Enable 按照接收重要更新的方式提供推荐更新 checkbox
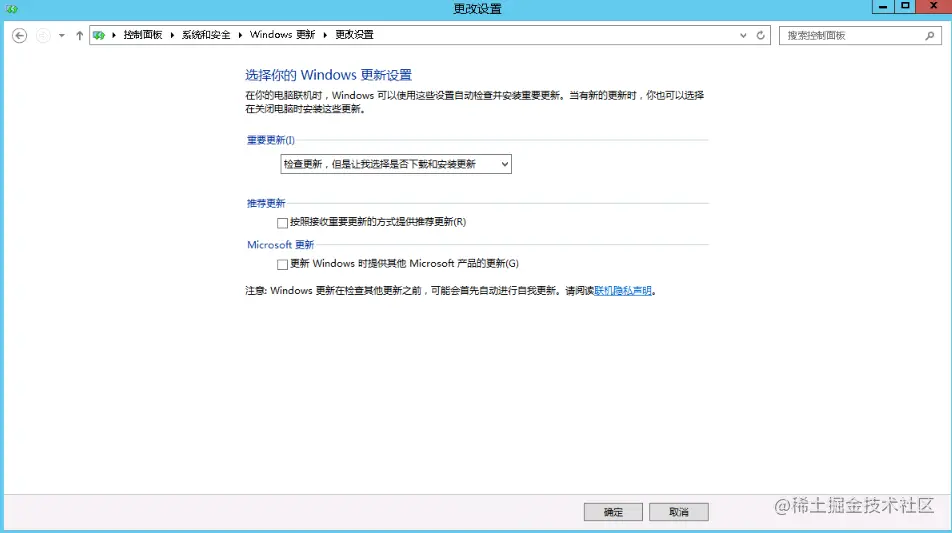 (282, 223)
